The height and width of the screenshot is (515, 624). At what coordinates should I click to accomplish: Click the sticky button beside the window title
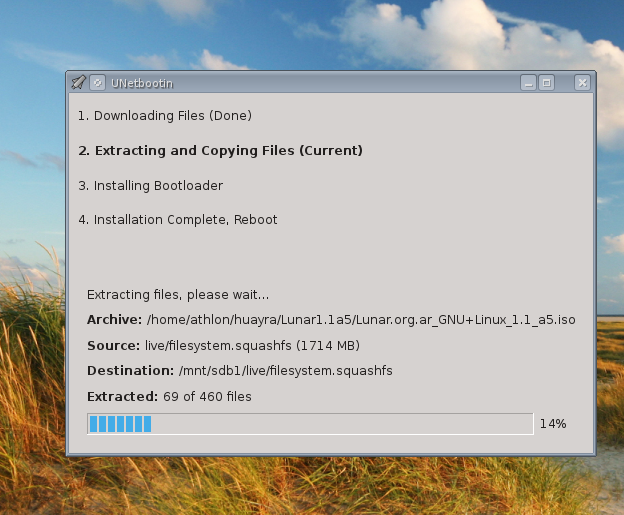coord(97,82)
